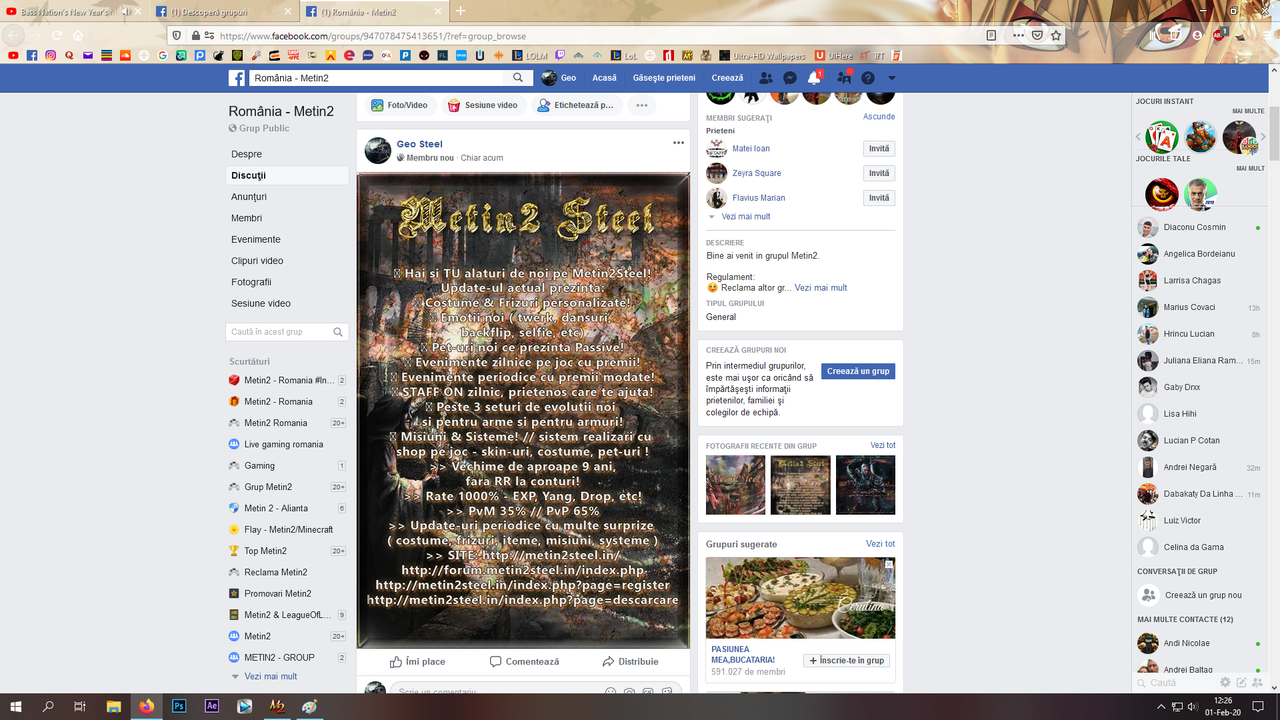Image resolution: width=1280 pixels, height=720 pixels.
Task: Select the Discuții menu item
Action: 288,175
